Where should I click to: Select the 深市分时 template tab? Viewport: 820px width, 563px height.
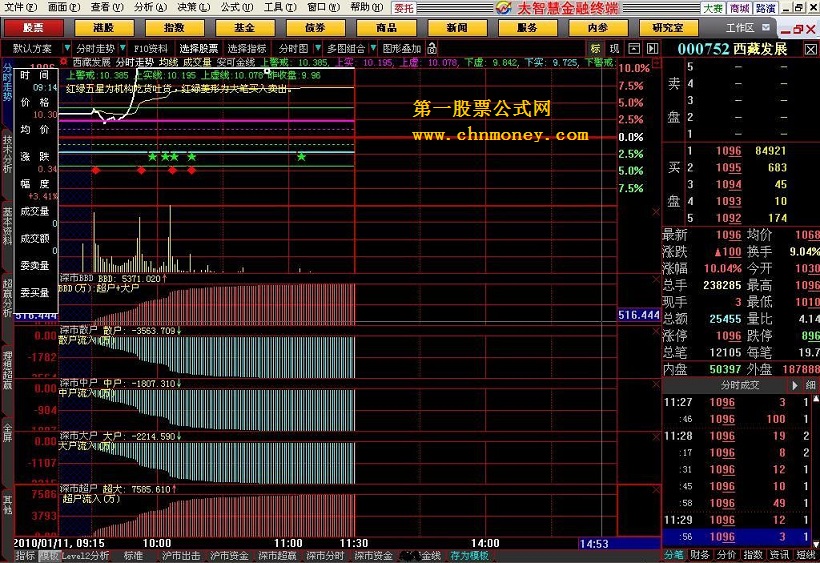click(325, 556)
